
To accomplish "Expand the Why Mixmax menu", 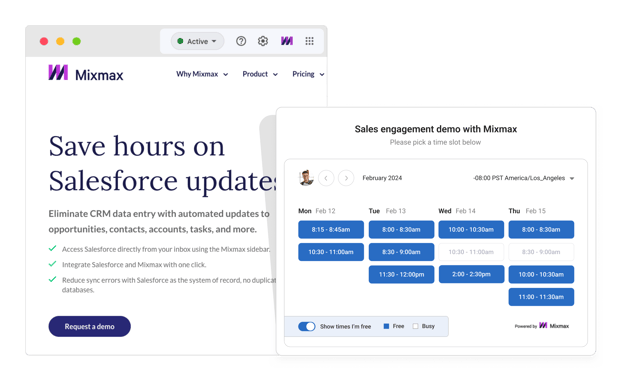I will coord(202,74).
